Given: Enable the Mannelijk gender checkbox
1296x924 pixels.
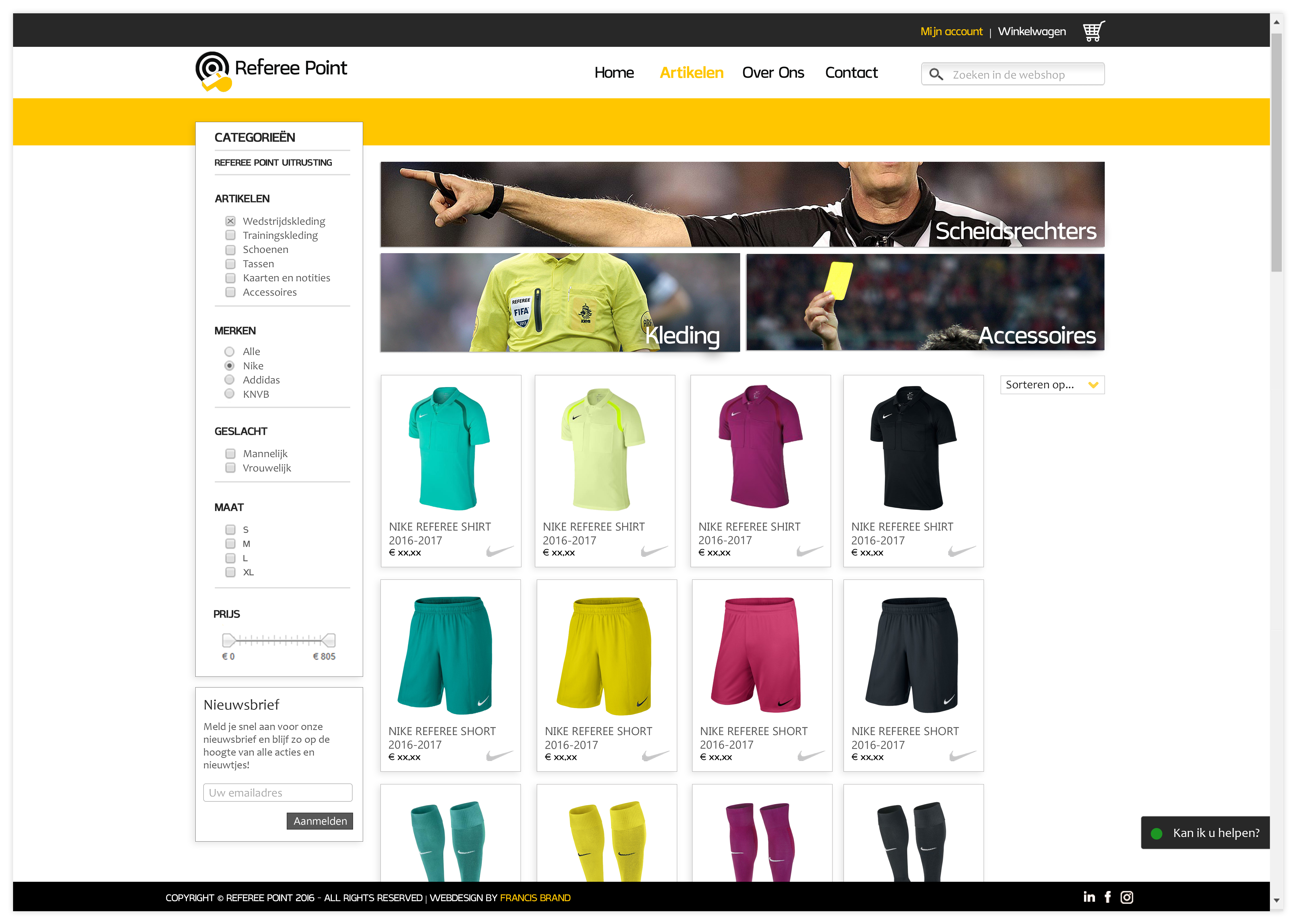Looking at the screenshot, I should (230, 454).
